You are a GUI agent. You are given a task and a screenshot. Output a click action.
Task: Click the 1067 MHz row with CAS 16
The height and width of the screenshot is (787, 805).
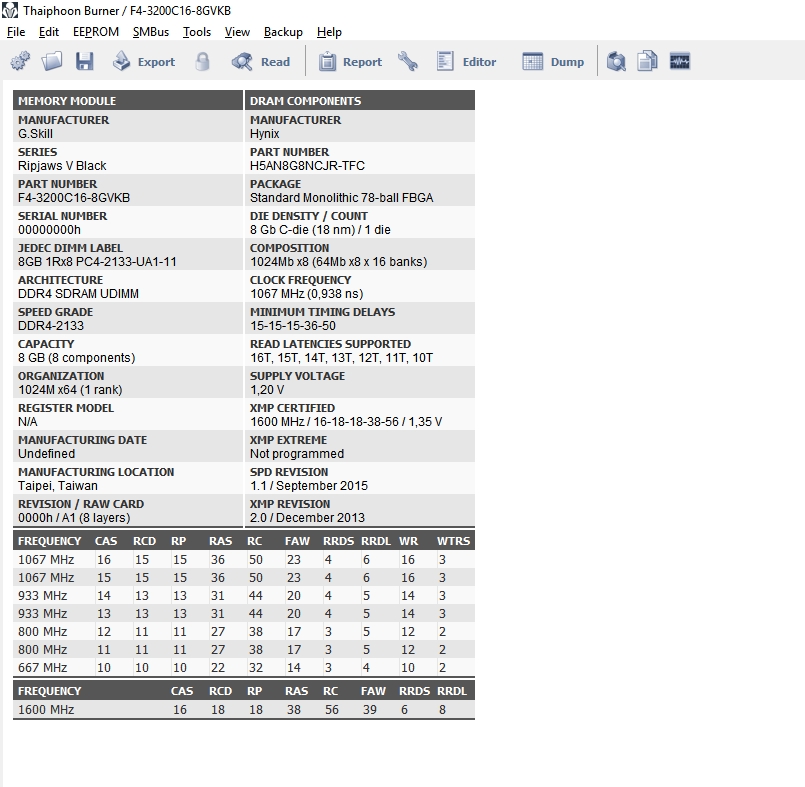[x=244, y=560]
